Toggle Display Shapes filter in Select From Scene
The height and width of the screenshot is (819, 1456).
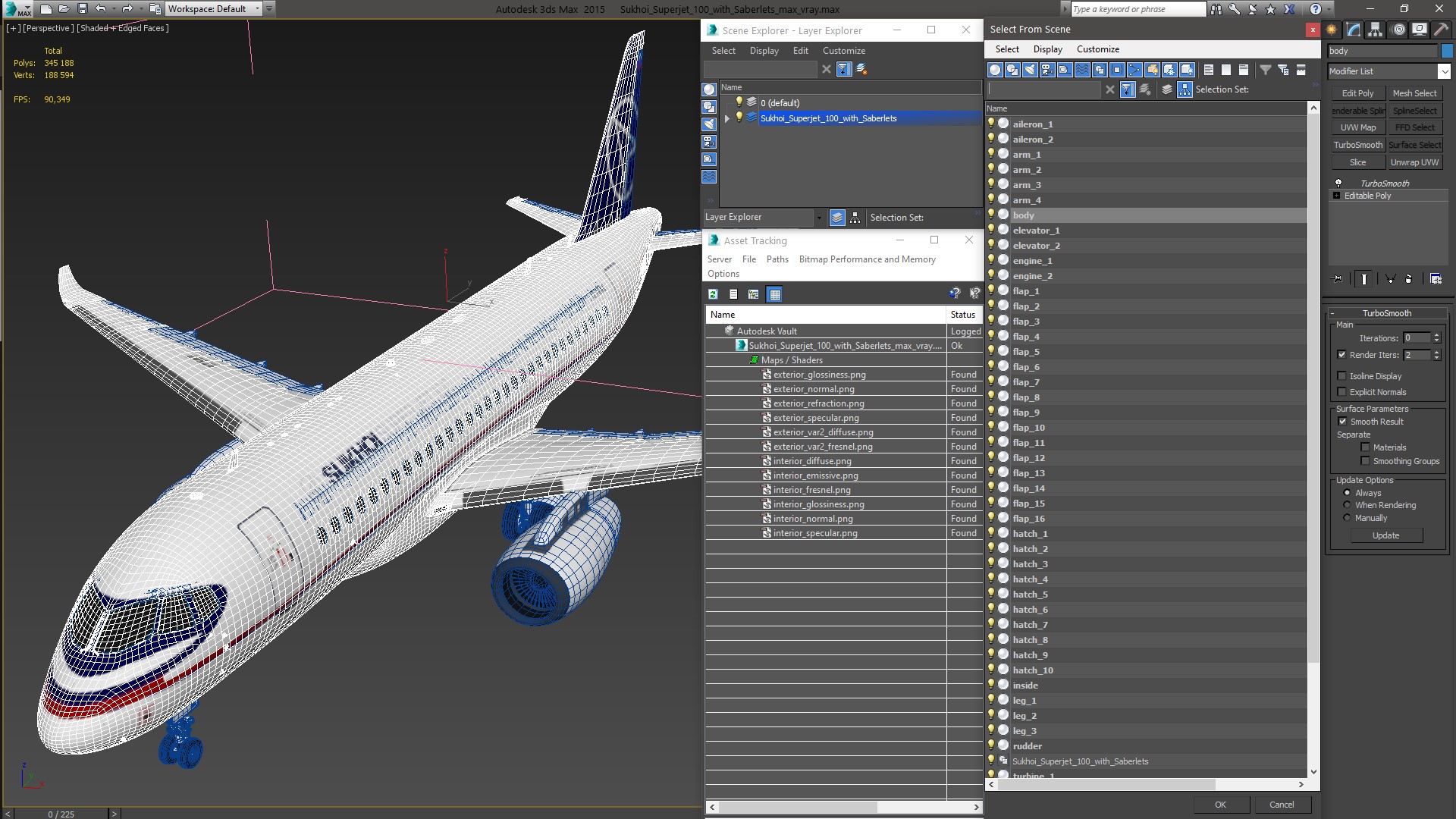click(1012, 70)
